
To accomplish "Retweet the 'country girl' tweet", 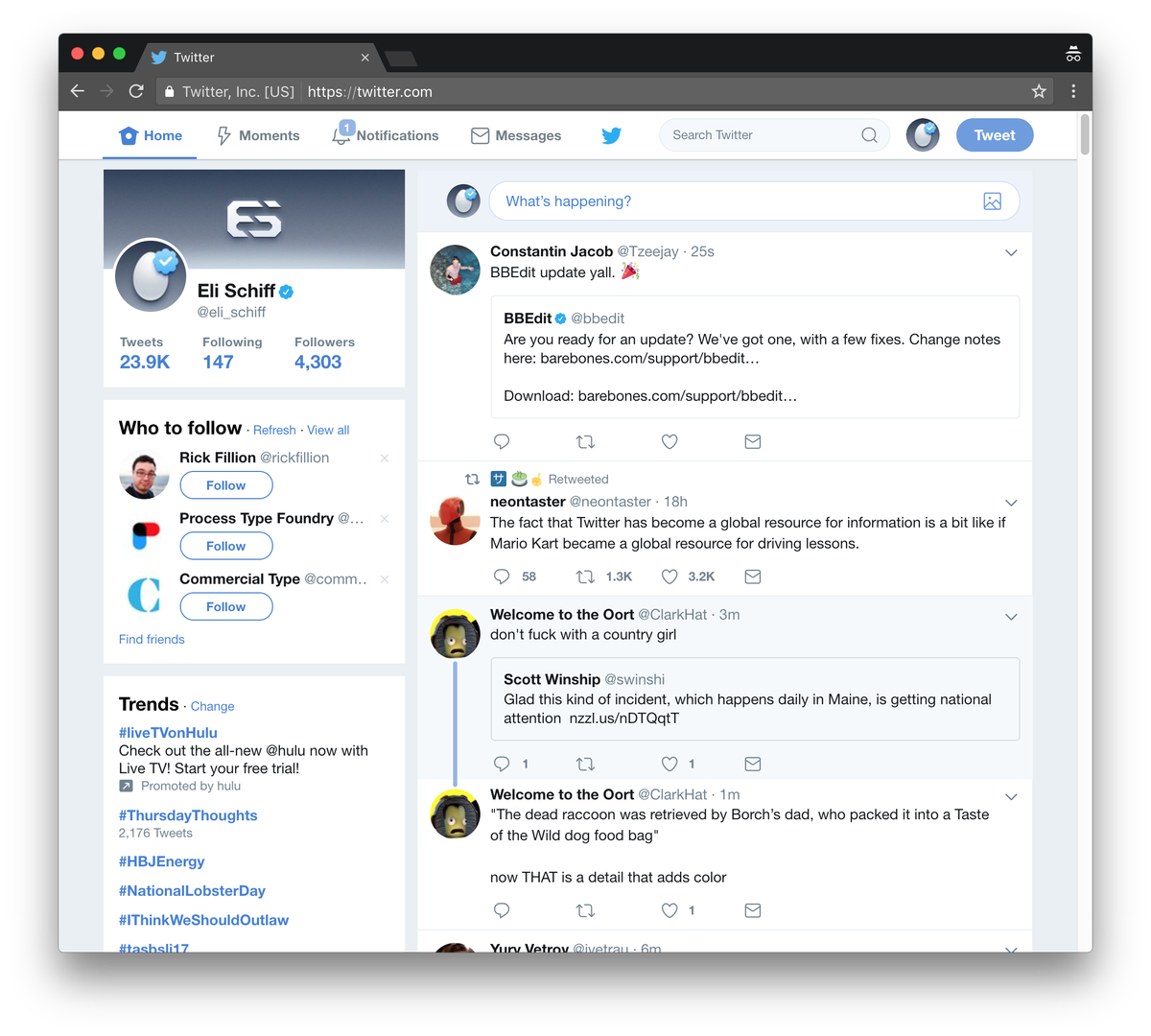I will coord(585,765).
